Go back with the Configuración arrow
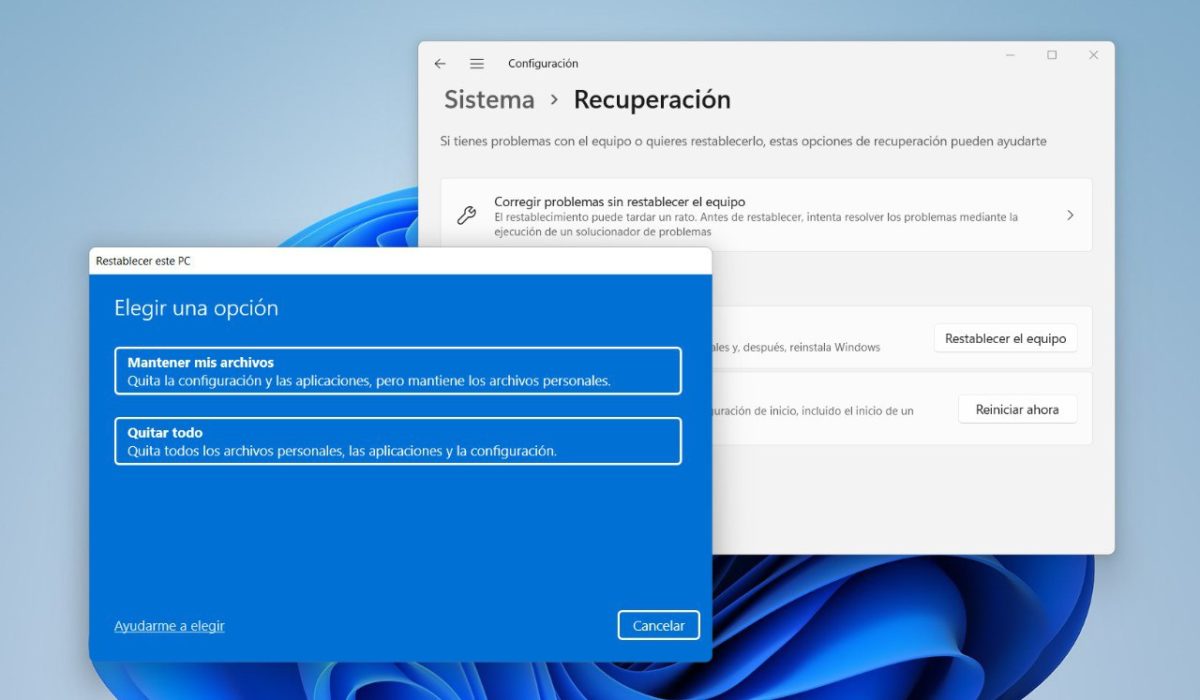The image size is (1200, 700). (440, 63)
